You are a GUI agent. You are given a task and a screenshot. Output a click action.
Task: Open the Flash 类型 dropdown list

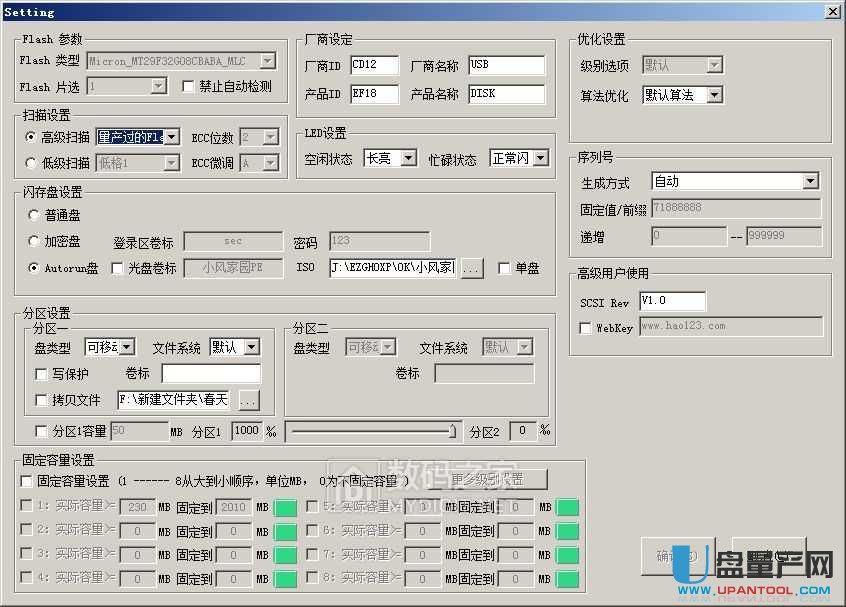point(267,60)
